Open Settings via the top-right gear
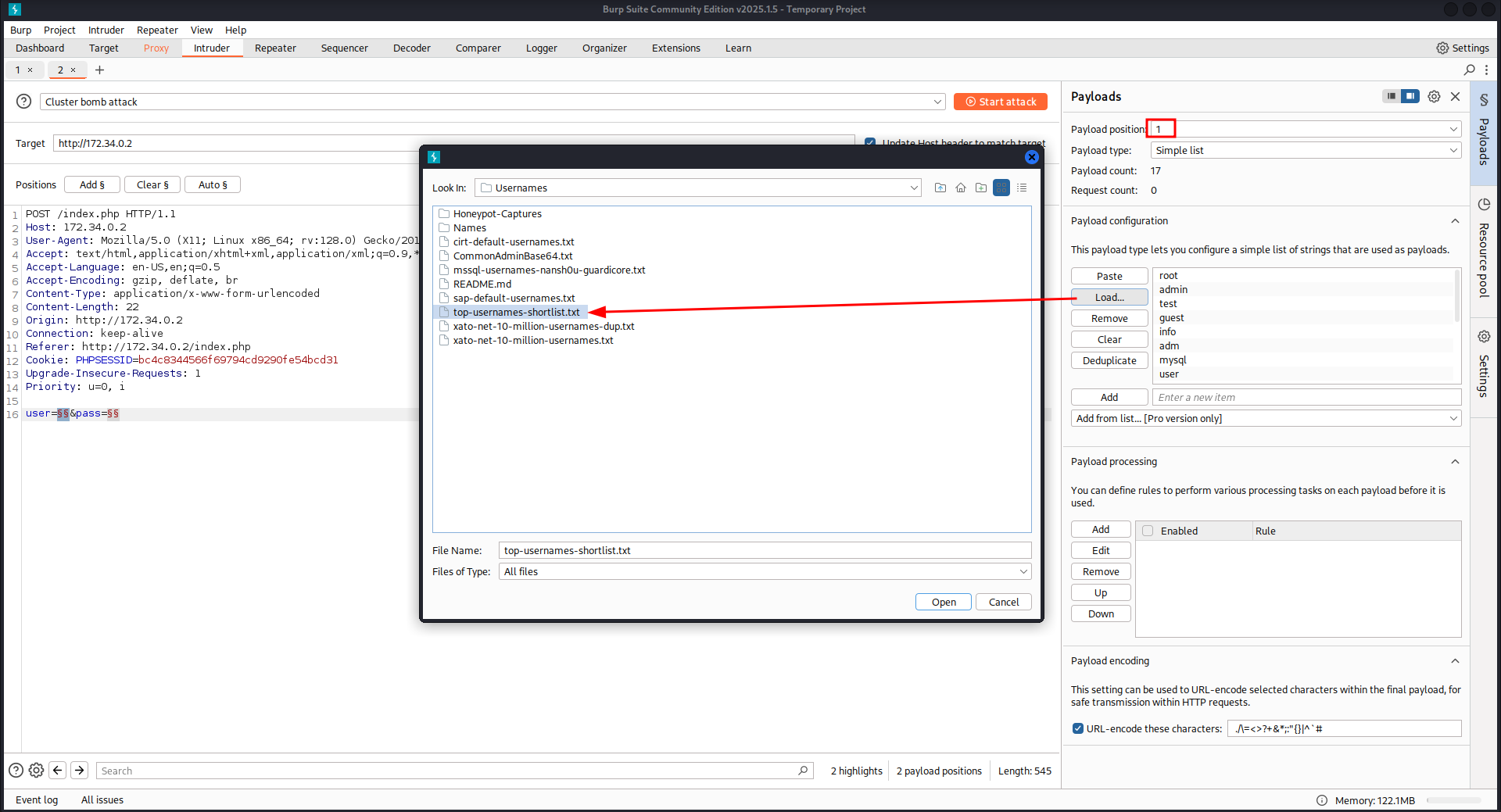Image resolution: width=1501 pixels, height=812 pixels. 1462,48
